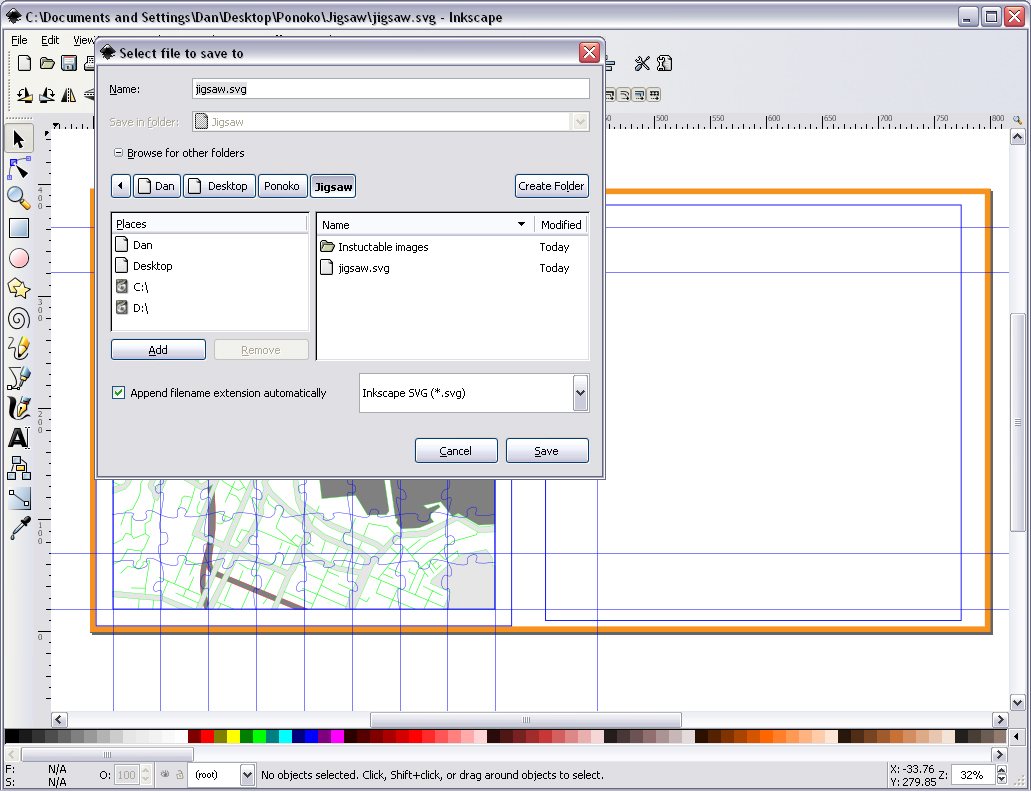
Task: Toggle Append filename extension automatically checkbox
Action: coord(119,393)
